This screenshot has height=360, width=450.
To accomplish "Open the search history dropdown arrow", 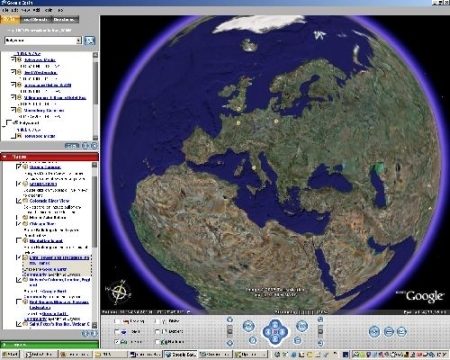I will click(79, 41).
